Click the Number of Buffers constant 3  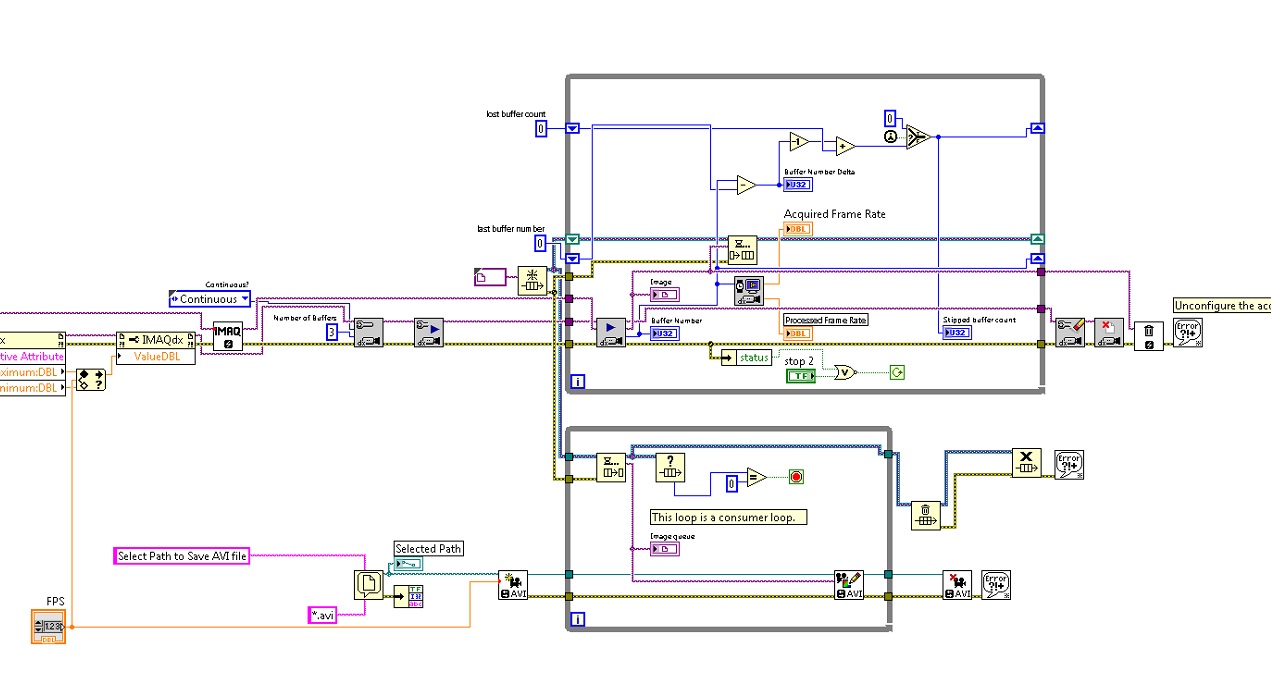[331, 332]
